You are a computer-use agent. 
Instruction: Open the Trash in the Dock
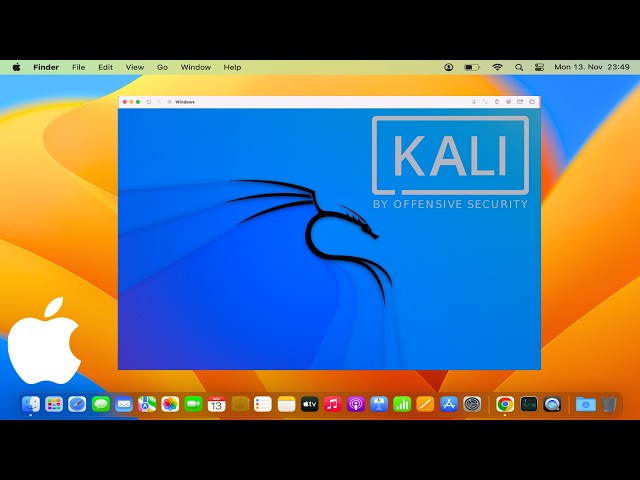pyautogui.click(x=609, y=404)
